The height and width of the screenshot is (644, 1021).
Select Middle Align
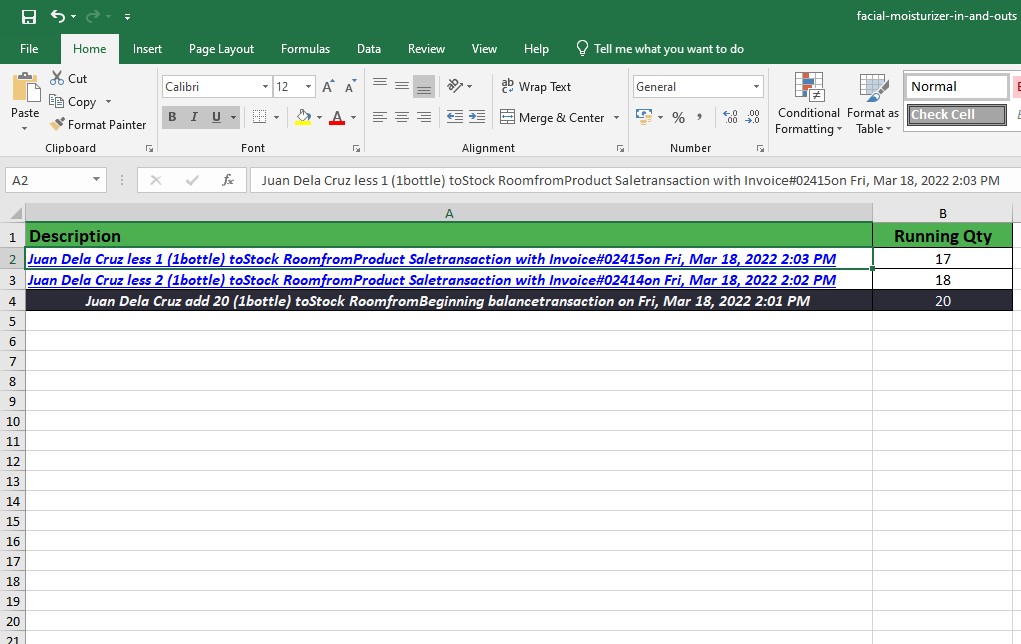pos(402,86)
